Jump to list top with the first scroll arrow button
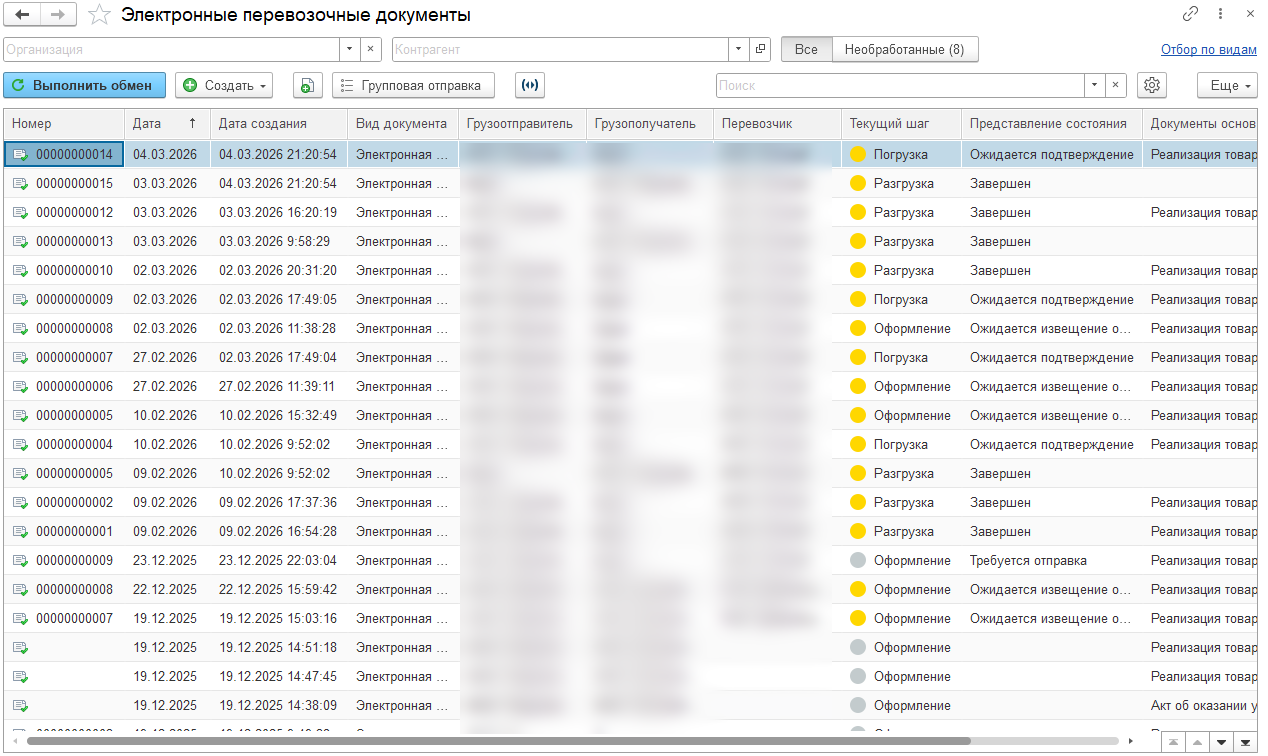 coord(1173,742)
